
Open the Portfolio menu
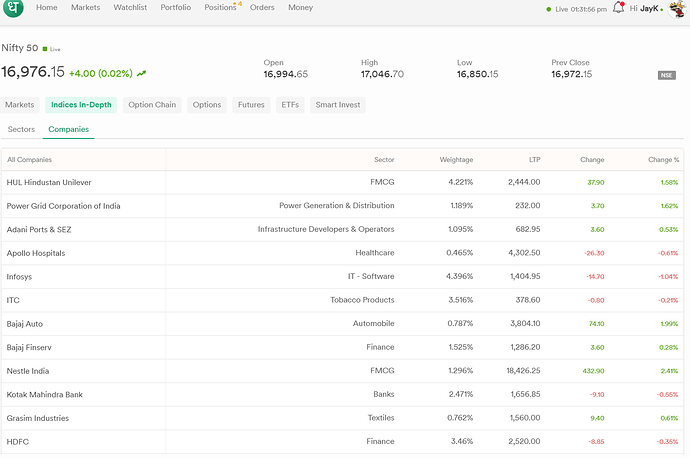[176, 7]
